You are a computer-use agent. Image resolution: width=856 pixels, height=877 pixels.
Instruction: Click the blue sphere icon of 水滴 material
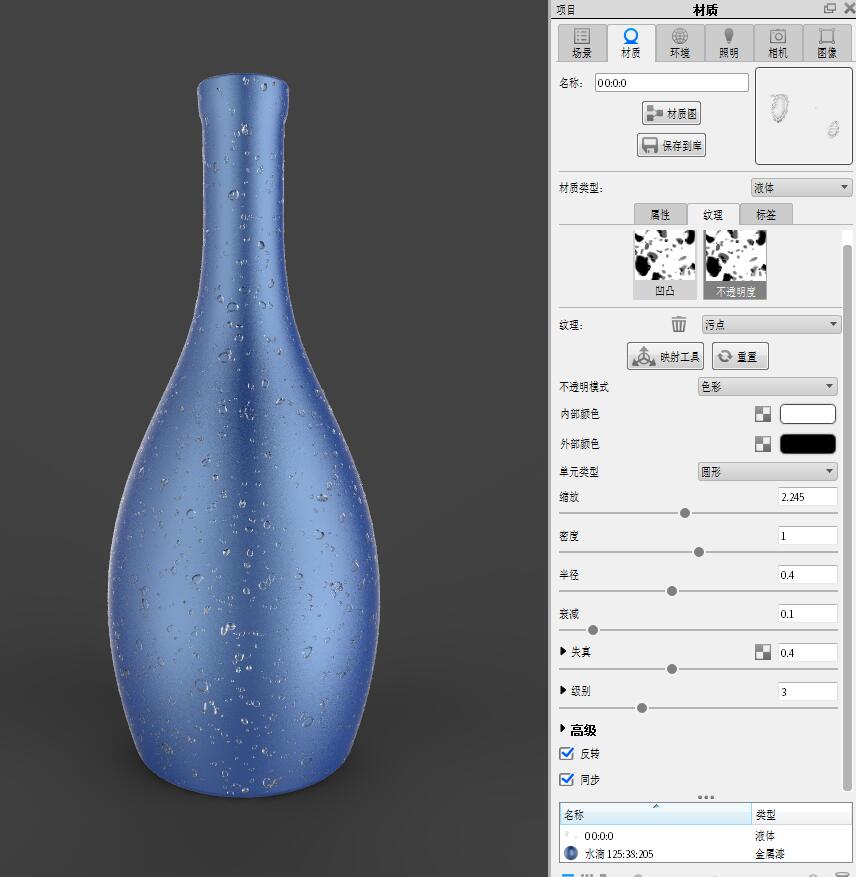(571, 853)
